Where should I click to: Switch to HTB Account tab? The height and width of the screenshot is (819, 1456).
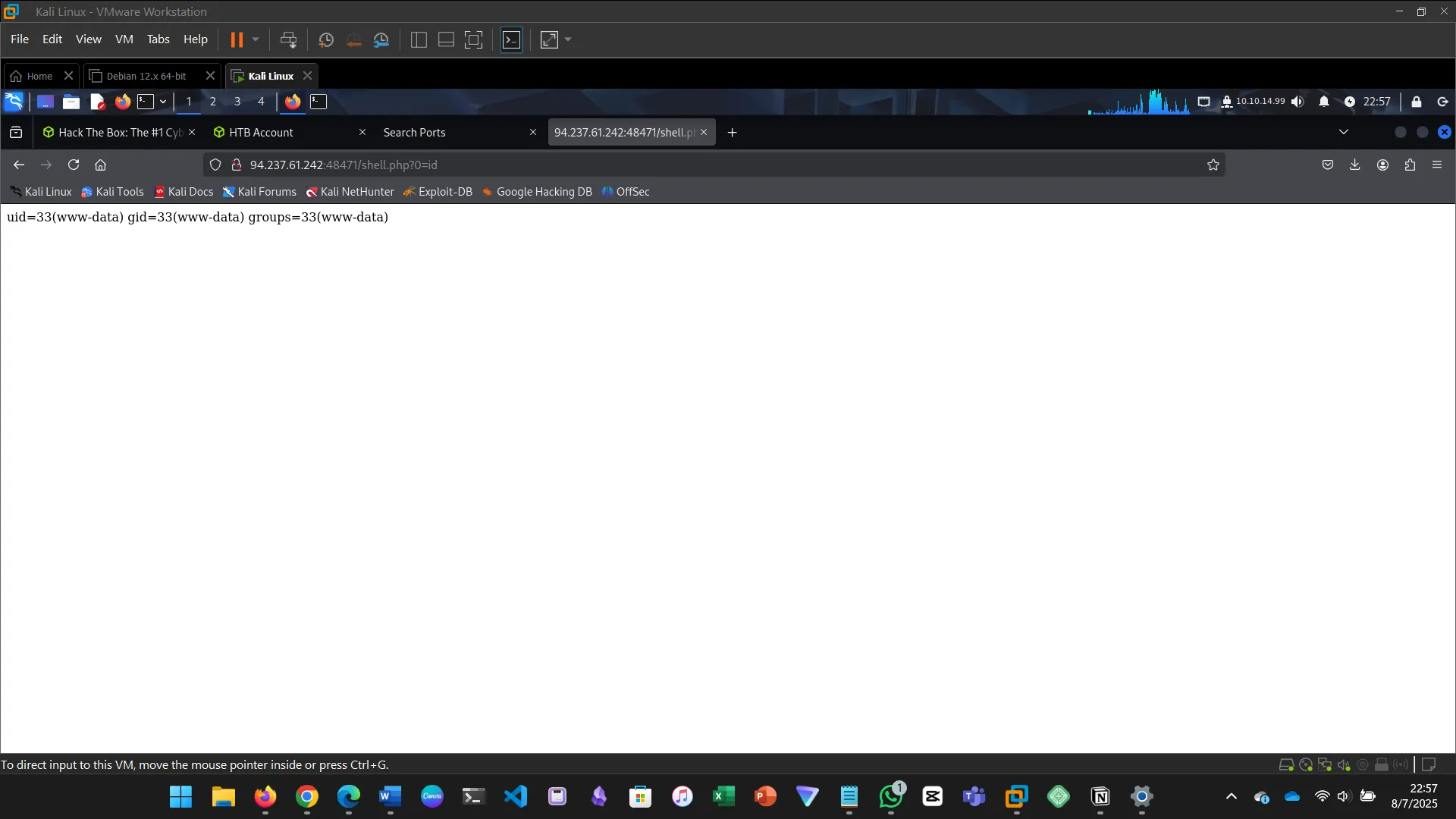(261, 132)
